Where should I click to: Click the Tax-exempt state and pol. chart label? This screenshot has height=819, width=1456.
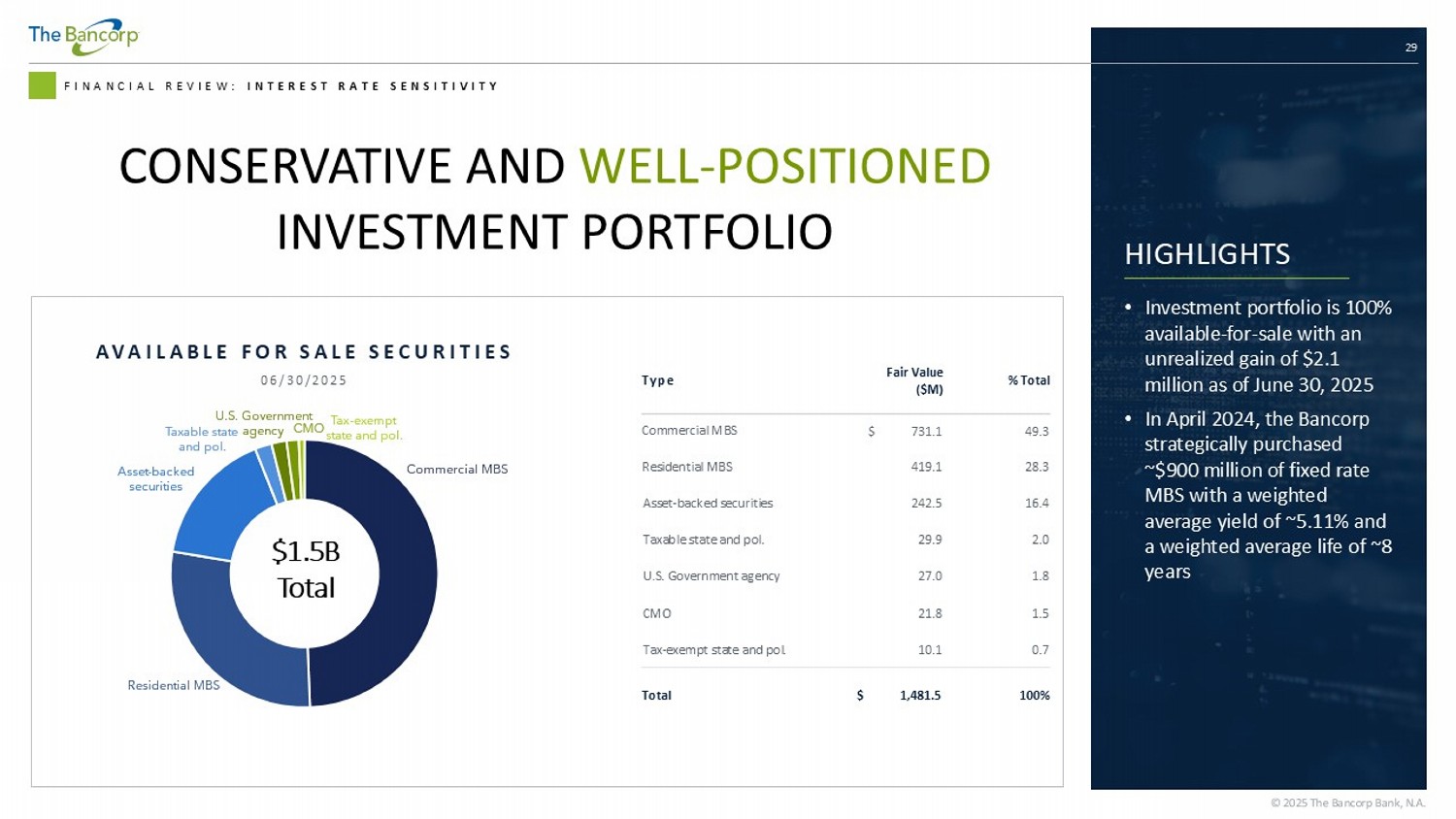click(363, 428)
